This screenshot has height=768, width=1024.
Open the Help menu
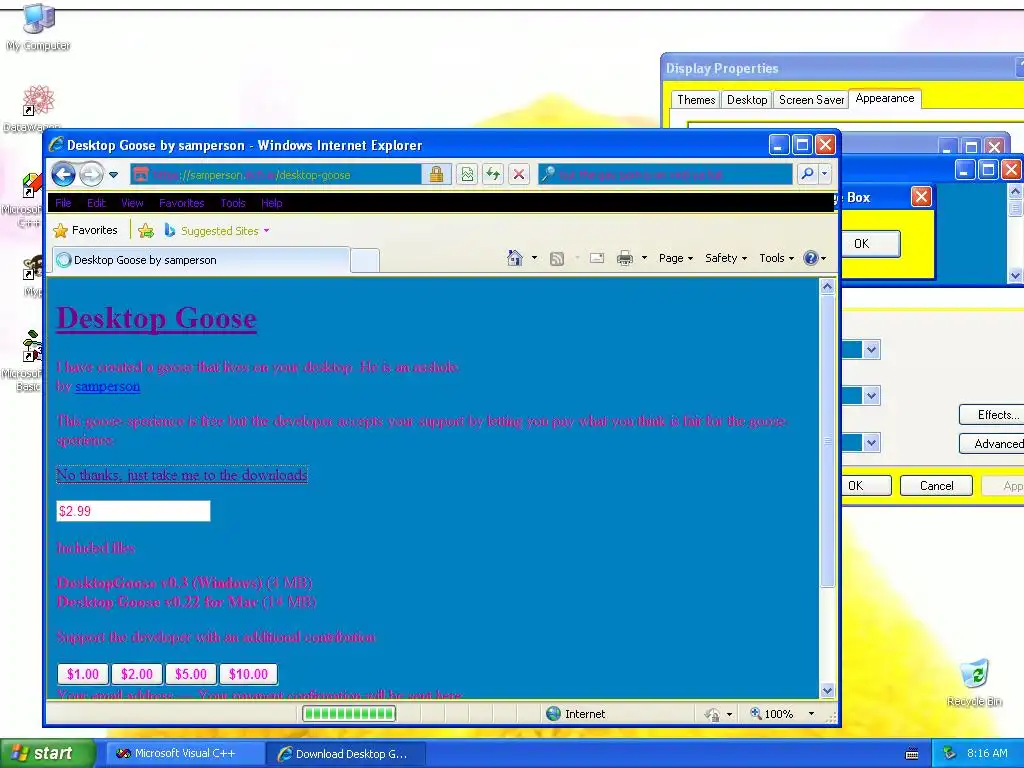coord(272,203)
